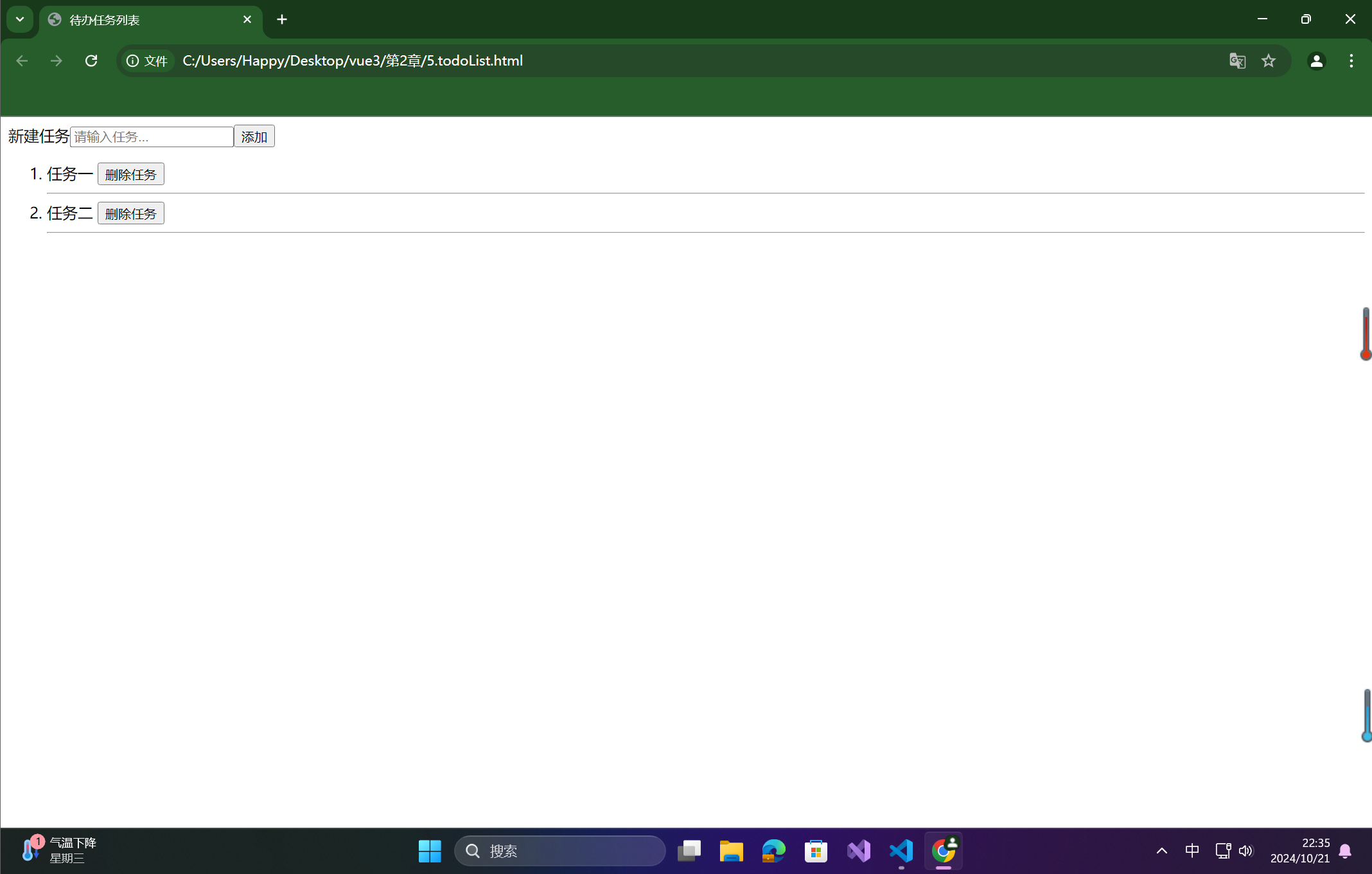Launch Microsoft Edge from taskbar
Viewport: 1372px width, 874px height.
(773, 851)
